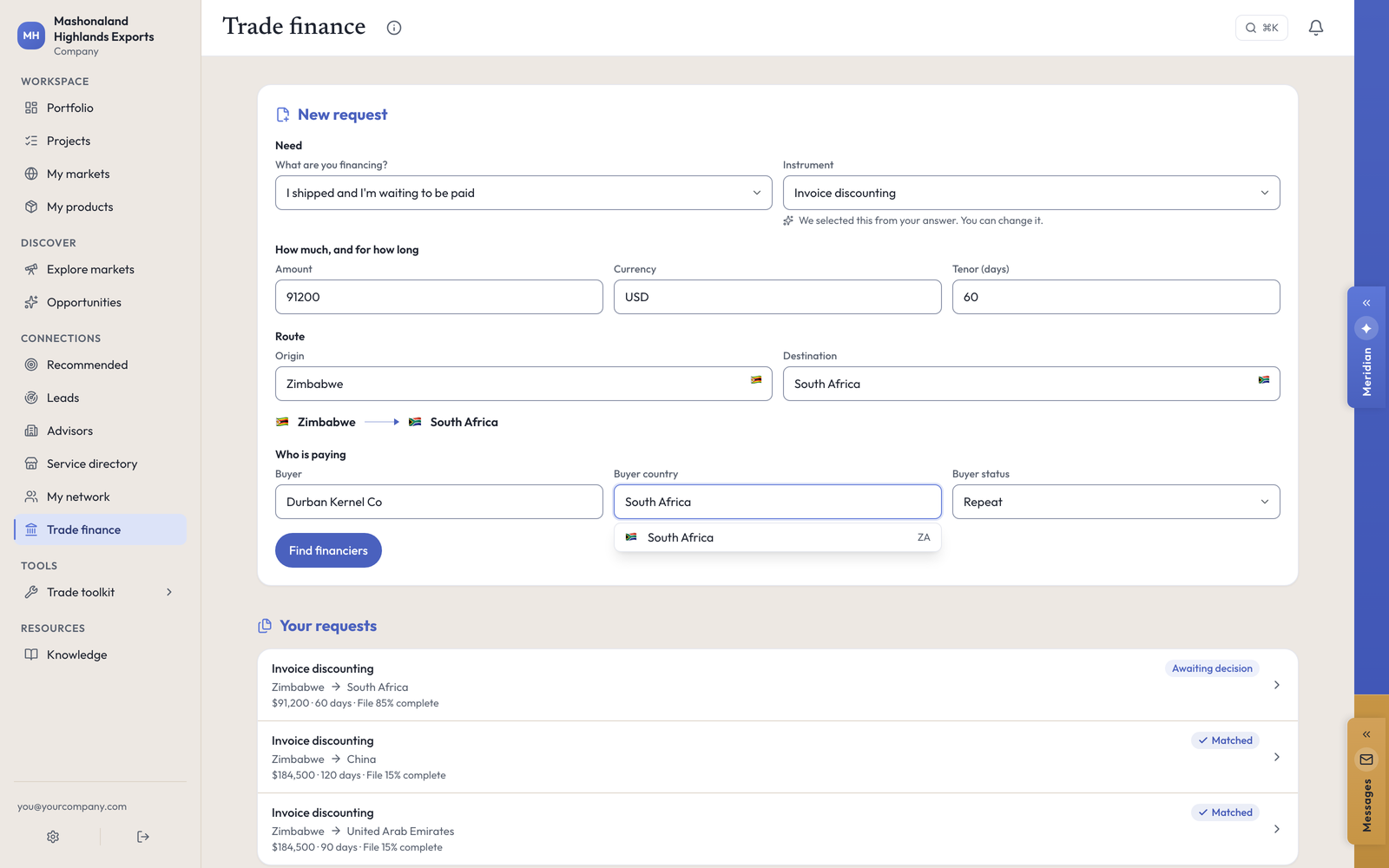Open Meridian assistant sparkle icon
1389x868 pixels.
coord(1366,328)
